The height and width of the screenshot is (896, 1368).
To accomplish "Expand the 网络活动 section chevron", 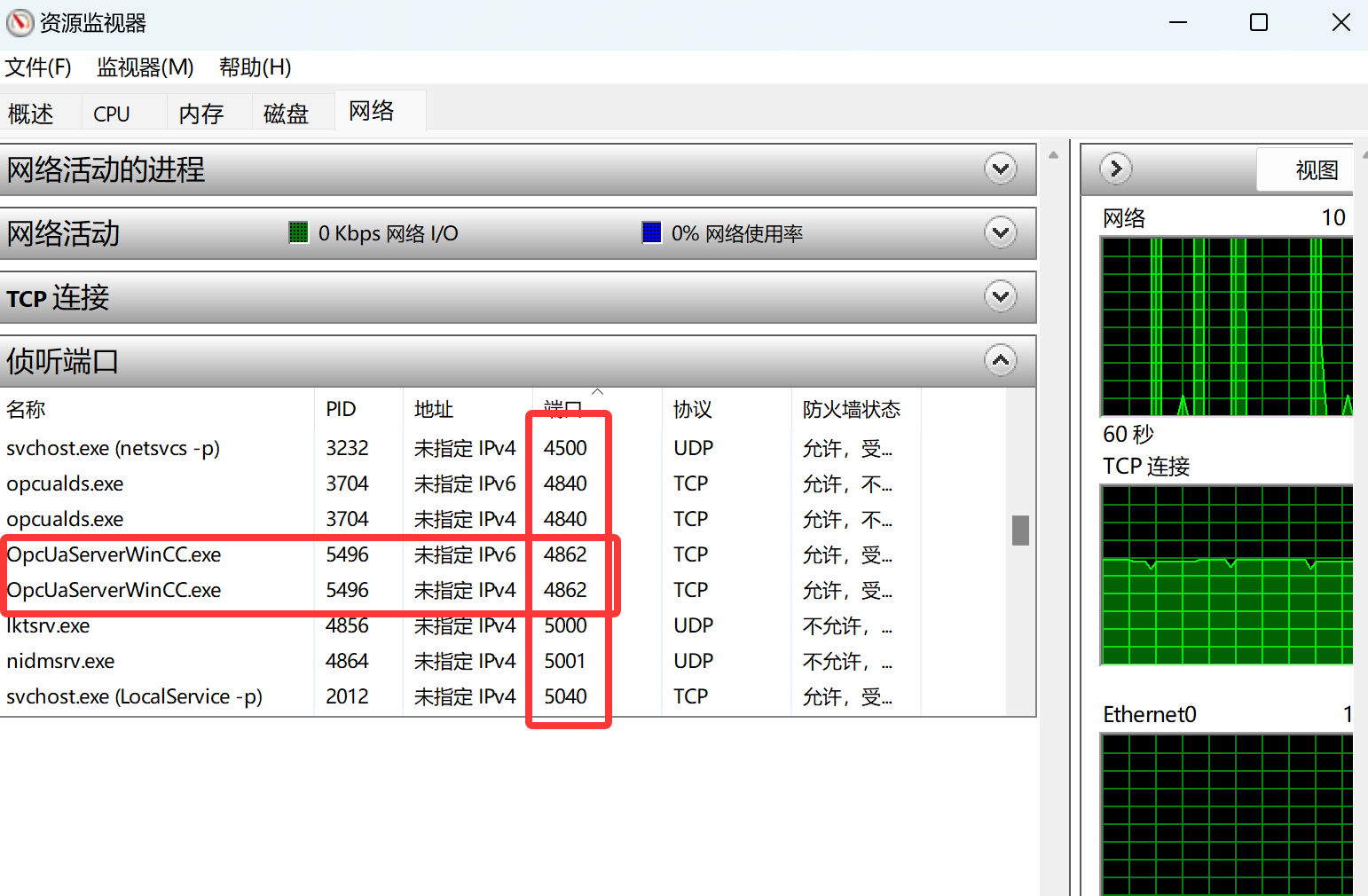I will tap(1000, 233).
